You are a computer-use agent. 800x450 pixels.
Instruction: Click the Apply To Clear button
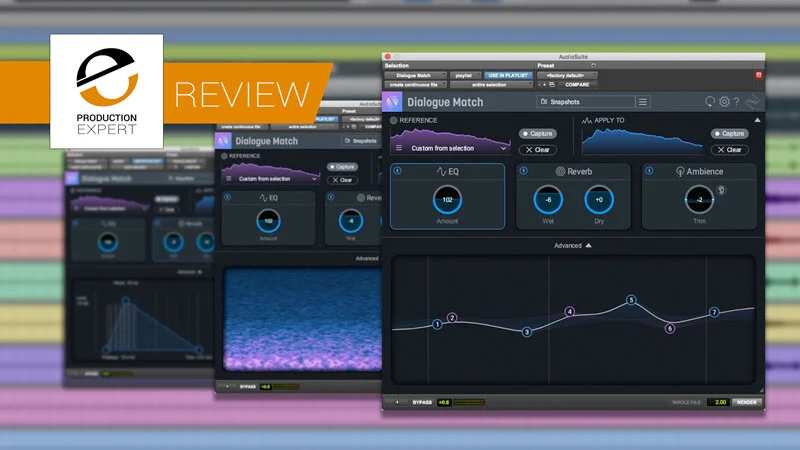pyautogui.click(x=730, y=150)
